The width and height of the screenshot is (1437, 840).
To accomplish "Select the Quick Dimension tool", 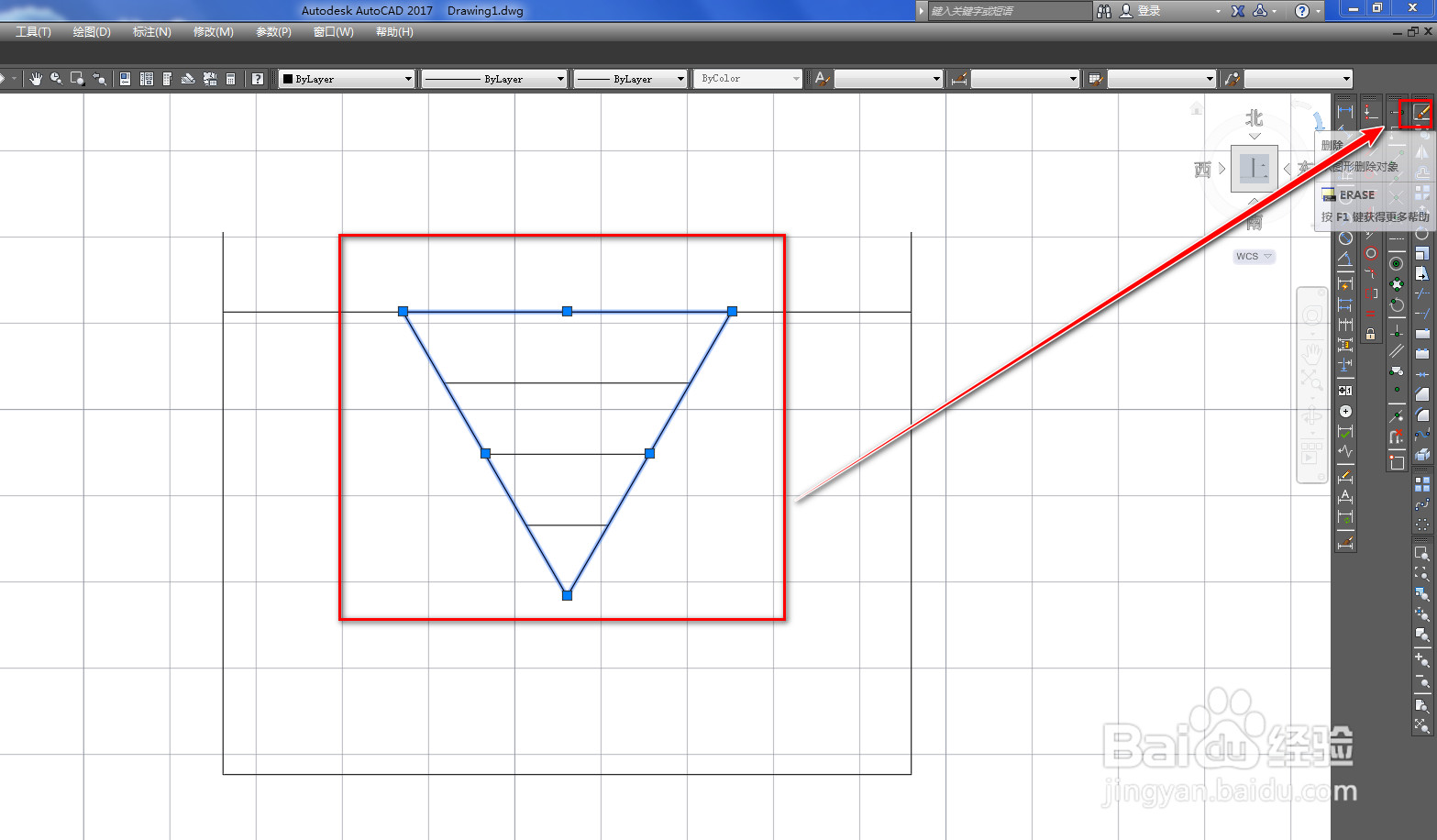I will [x=1345, y=285].
